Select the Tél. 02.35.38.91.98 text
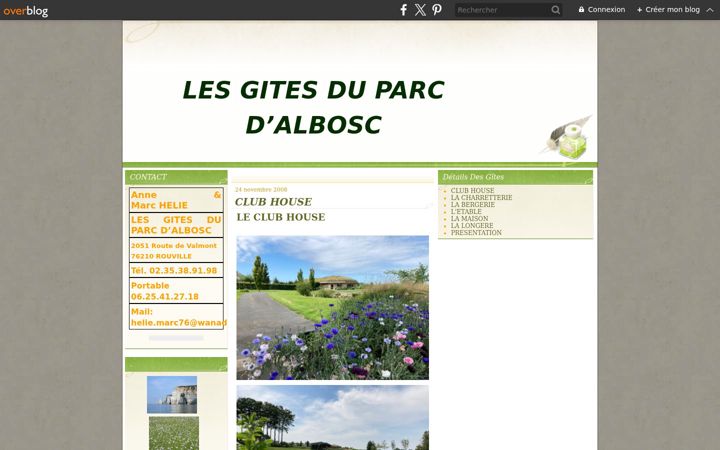 point(174,270)
